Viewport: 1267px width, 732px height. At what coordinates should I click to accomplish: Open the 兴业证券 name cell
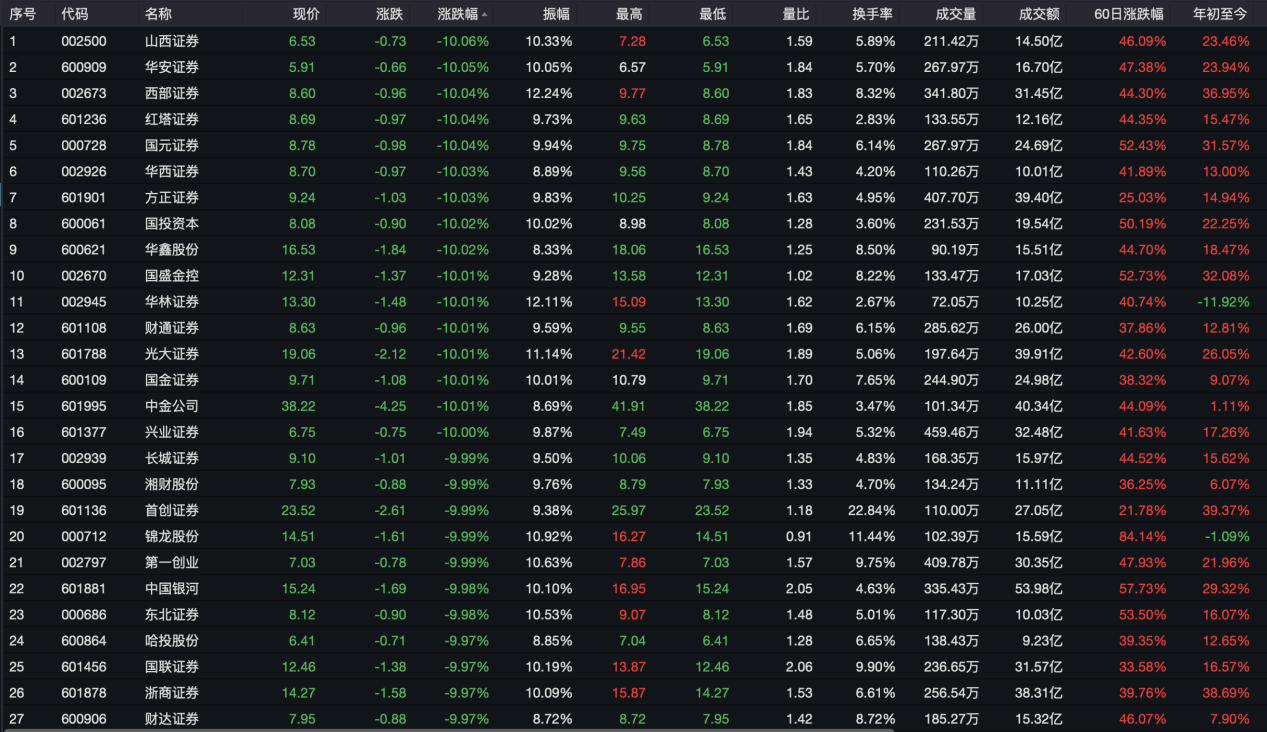172,431
